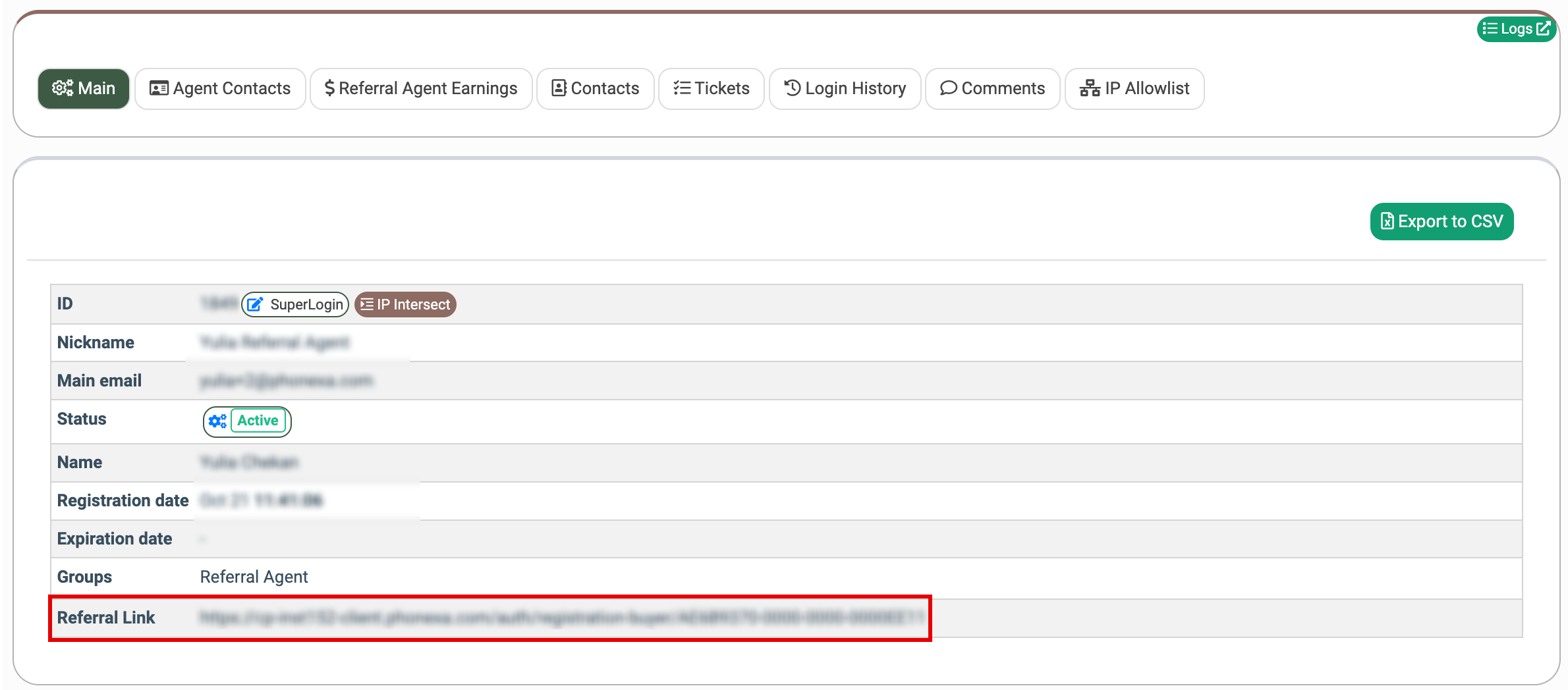Open the IP Intersect badge
This screenshot has width=1568, height=690.
(405, 304)
